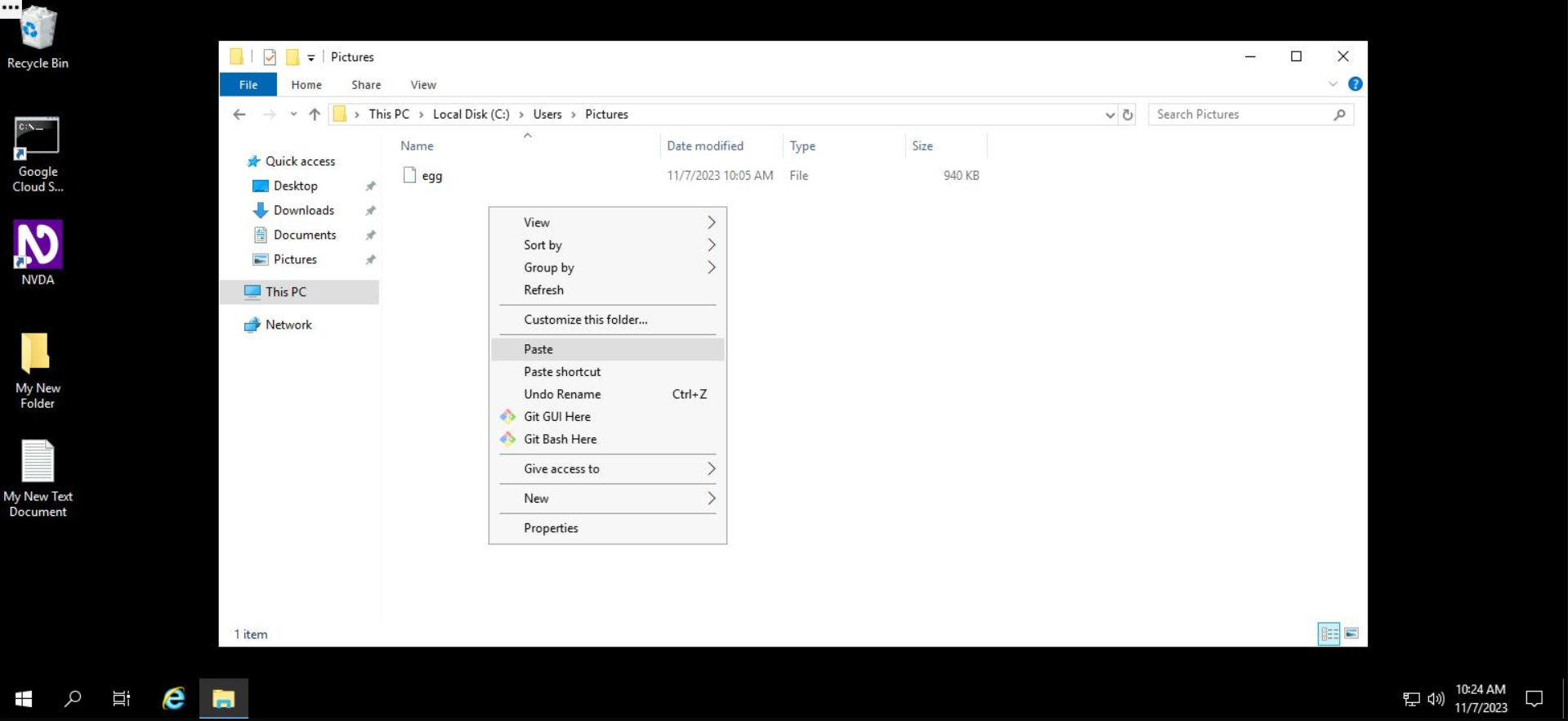Select the My New Folder desktop icon
The image size is (1568, 721).
tap(38, 370)
